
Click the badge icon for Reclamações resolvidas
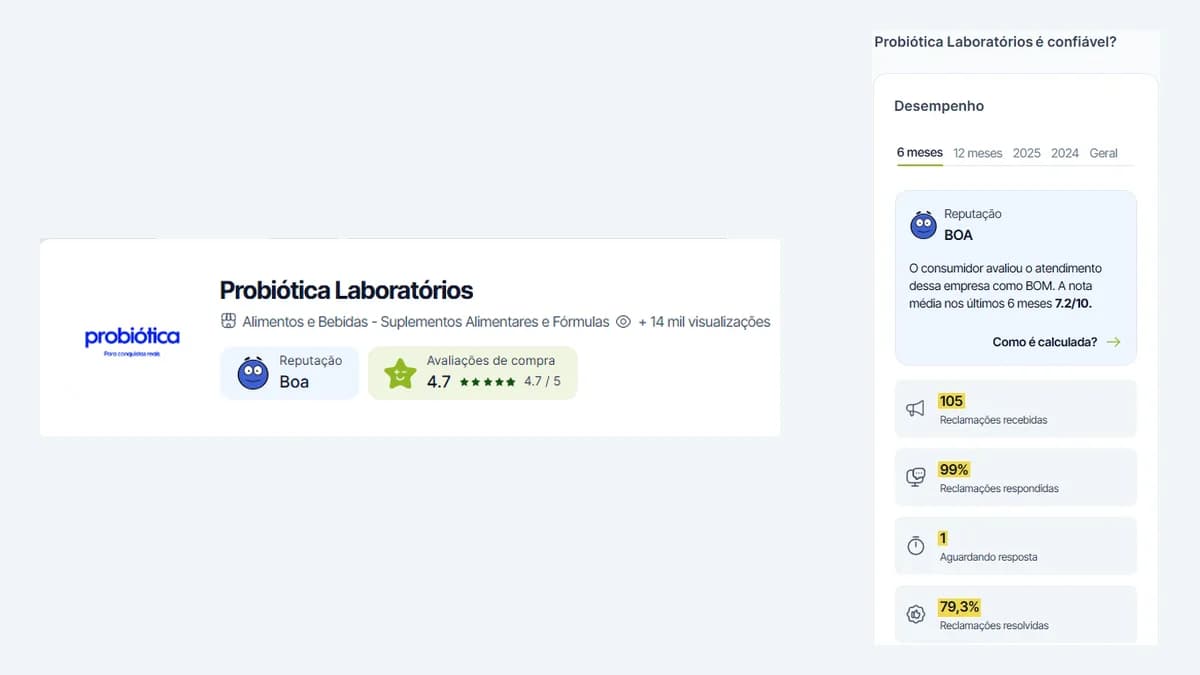[915, 614]
